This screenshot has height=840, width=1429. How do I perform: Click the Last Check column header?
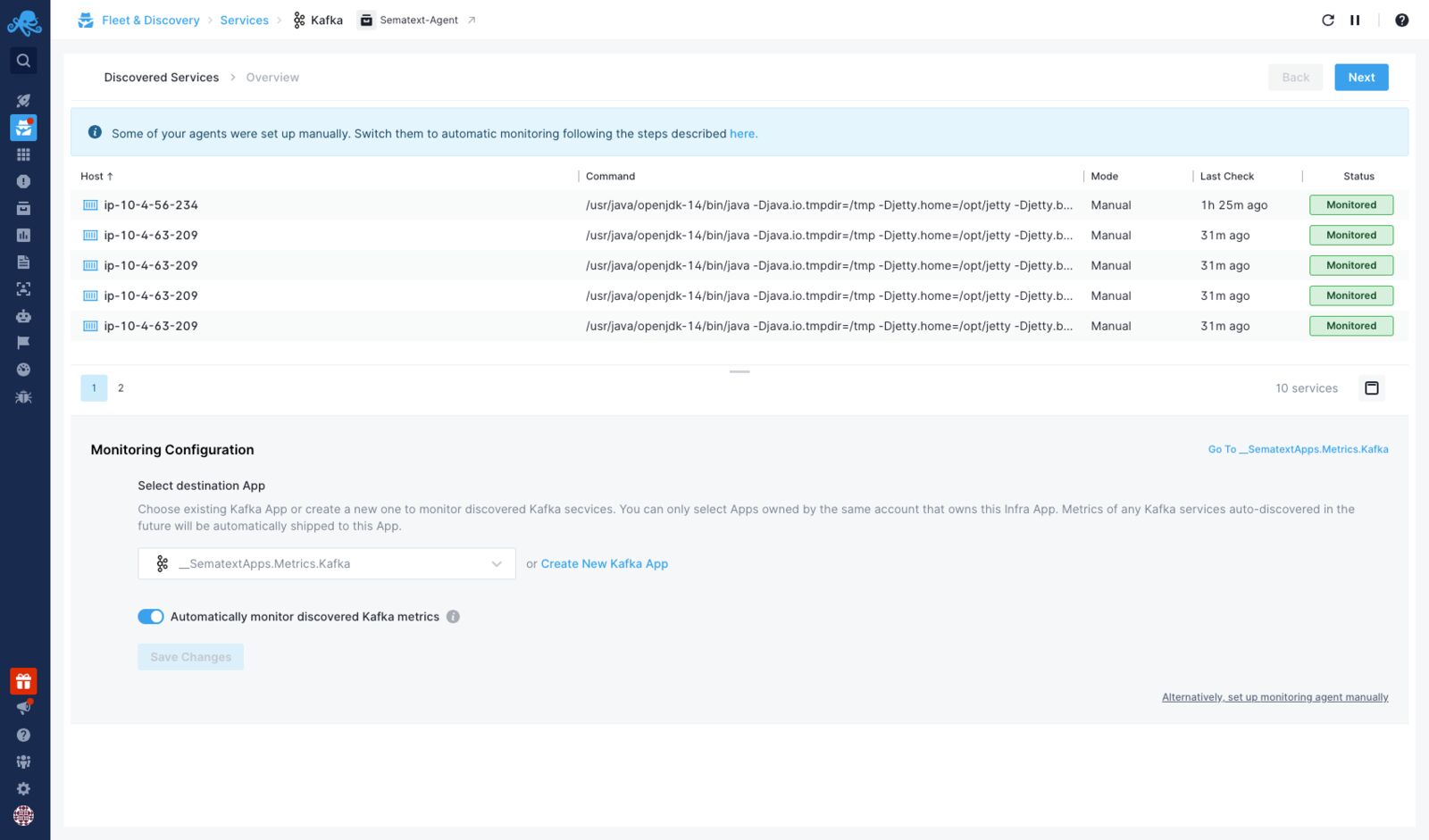point(1226,176)
